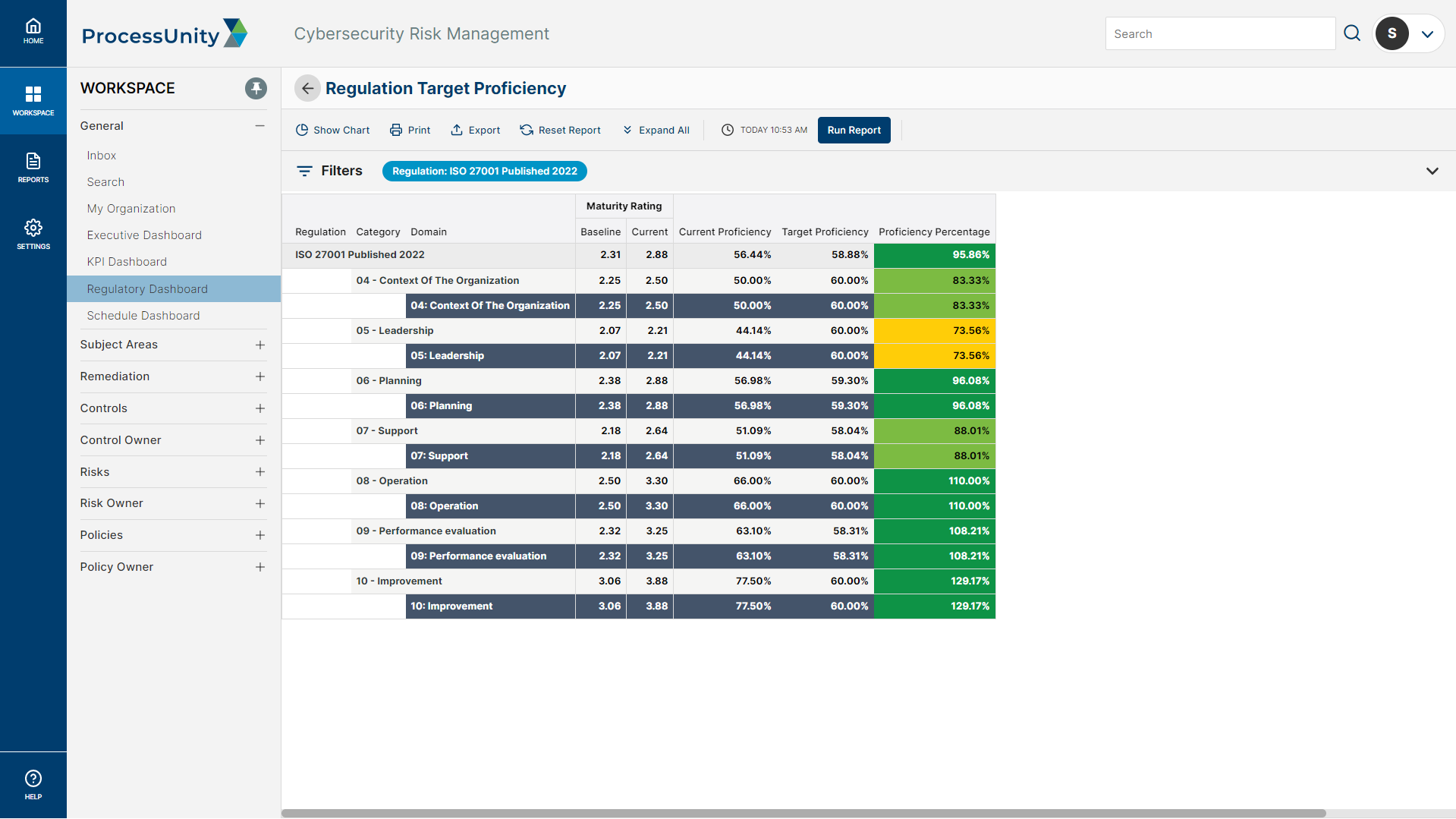Click the Cybersecurity Risk Management title
The width and height of the screenshot is (1456, 819).
(421, 33)
